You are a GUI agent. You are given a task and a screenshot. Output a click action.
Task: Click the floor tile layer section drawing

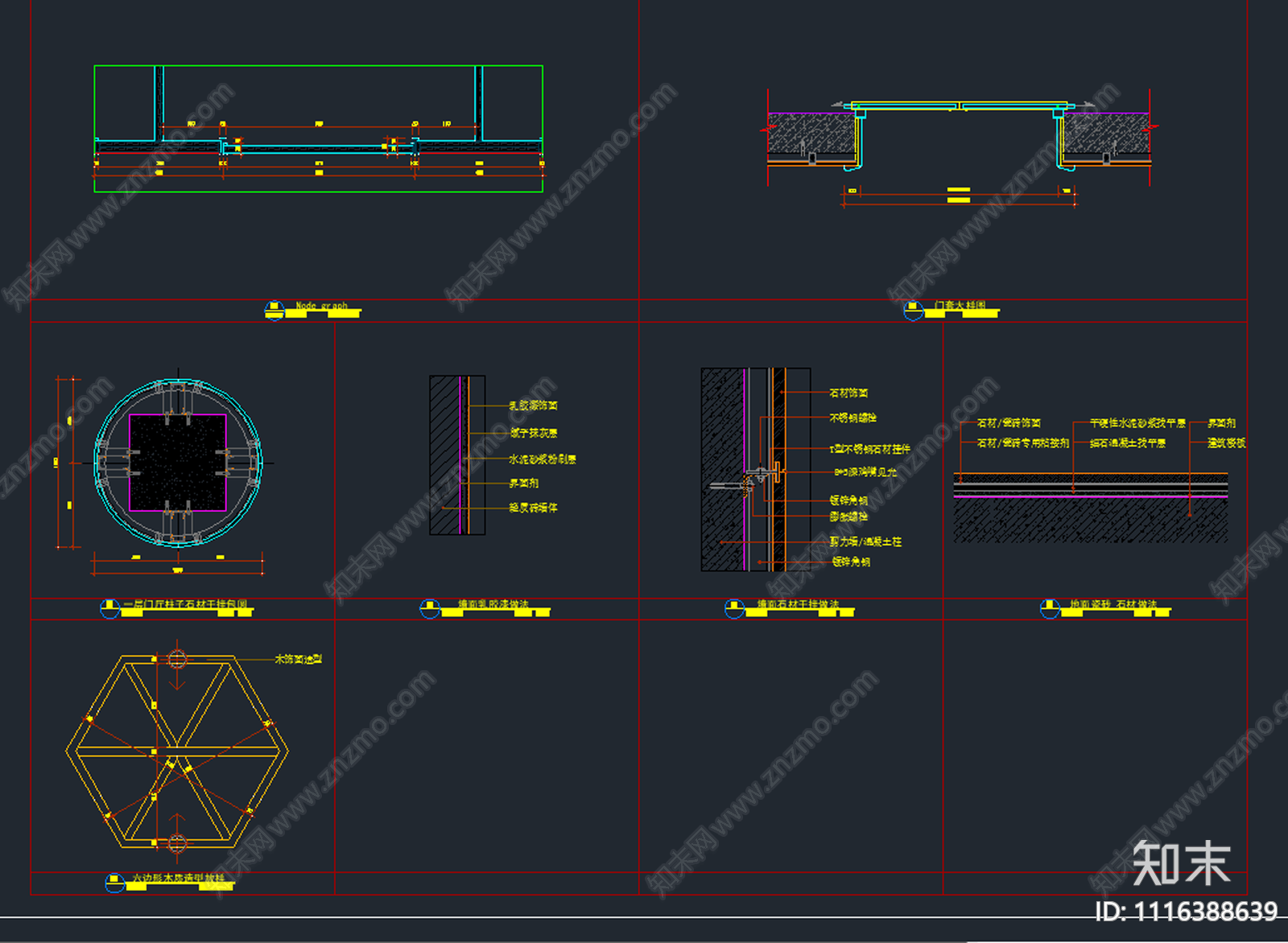[x=1091, y=507]
